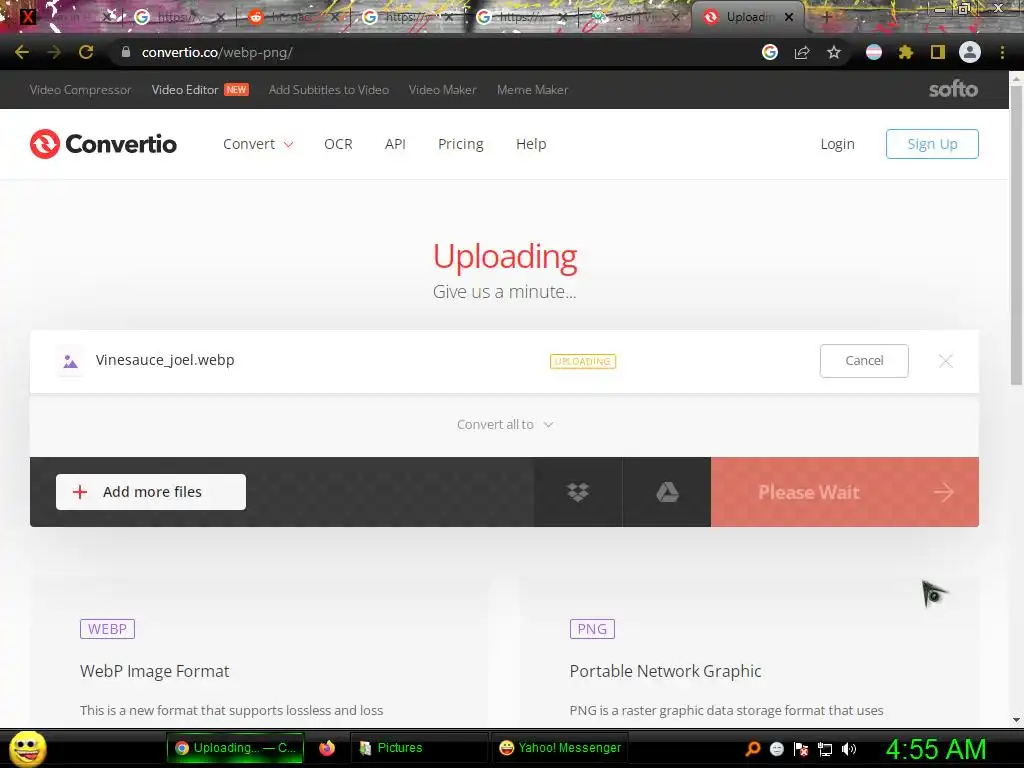Screen dimensions: 1024x768
Task: Click Add more files button
Action: 151,492
